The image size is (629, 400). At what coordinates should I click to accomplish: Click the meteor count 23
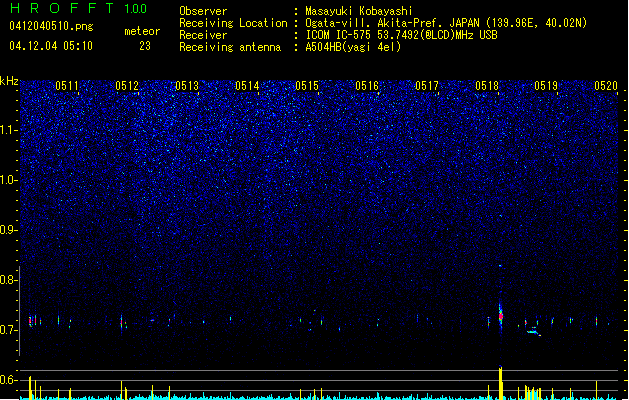[145, 46]
